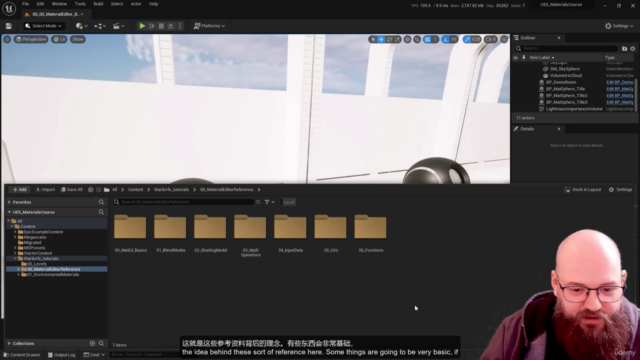640x360 pixels.
Task: Start Play in Editor with green arrow
Action: pyautogui.click(x=142, y=26)
